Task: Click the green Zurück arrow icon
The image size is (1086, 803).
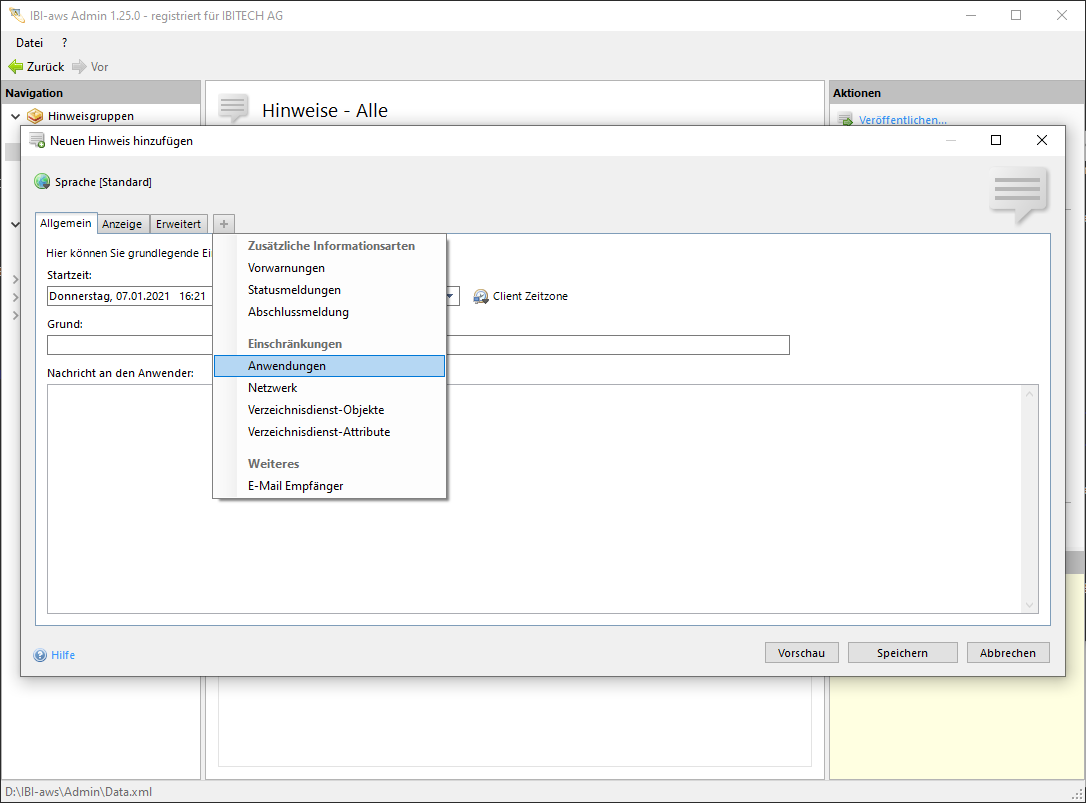Action: pyautogui.click(x=15, y=67)
